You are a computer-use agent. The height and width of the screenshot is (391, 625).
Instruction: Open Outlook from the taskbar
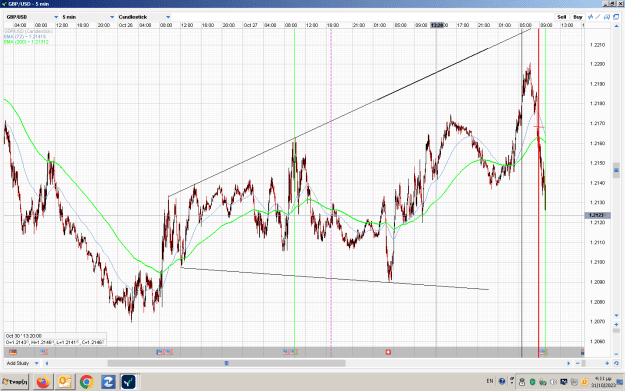coord(65,382)
